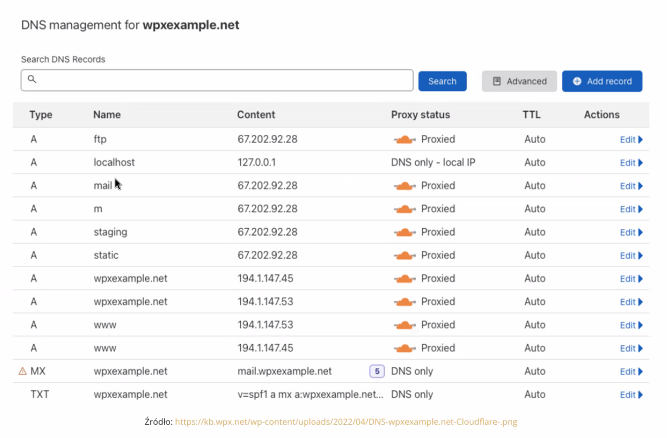Click the magnifier icon in search box
Viewport: 667px width, 438px height.
click(32, 79)
